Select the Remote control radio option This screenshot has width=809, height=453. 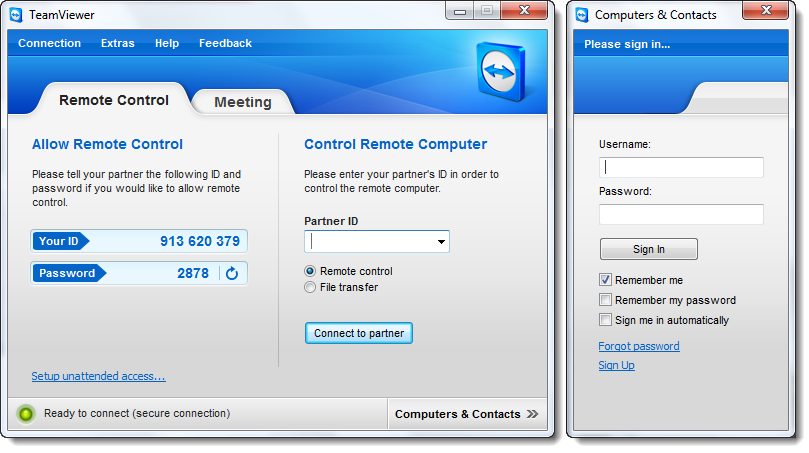point(310,271)
